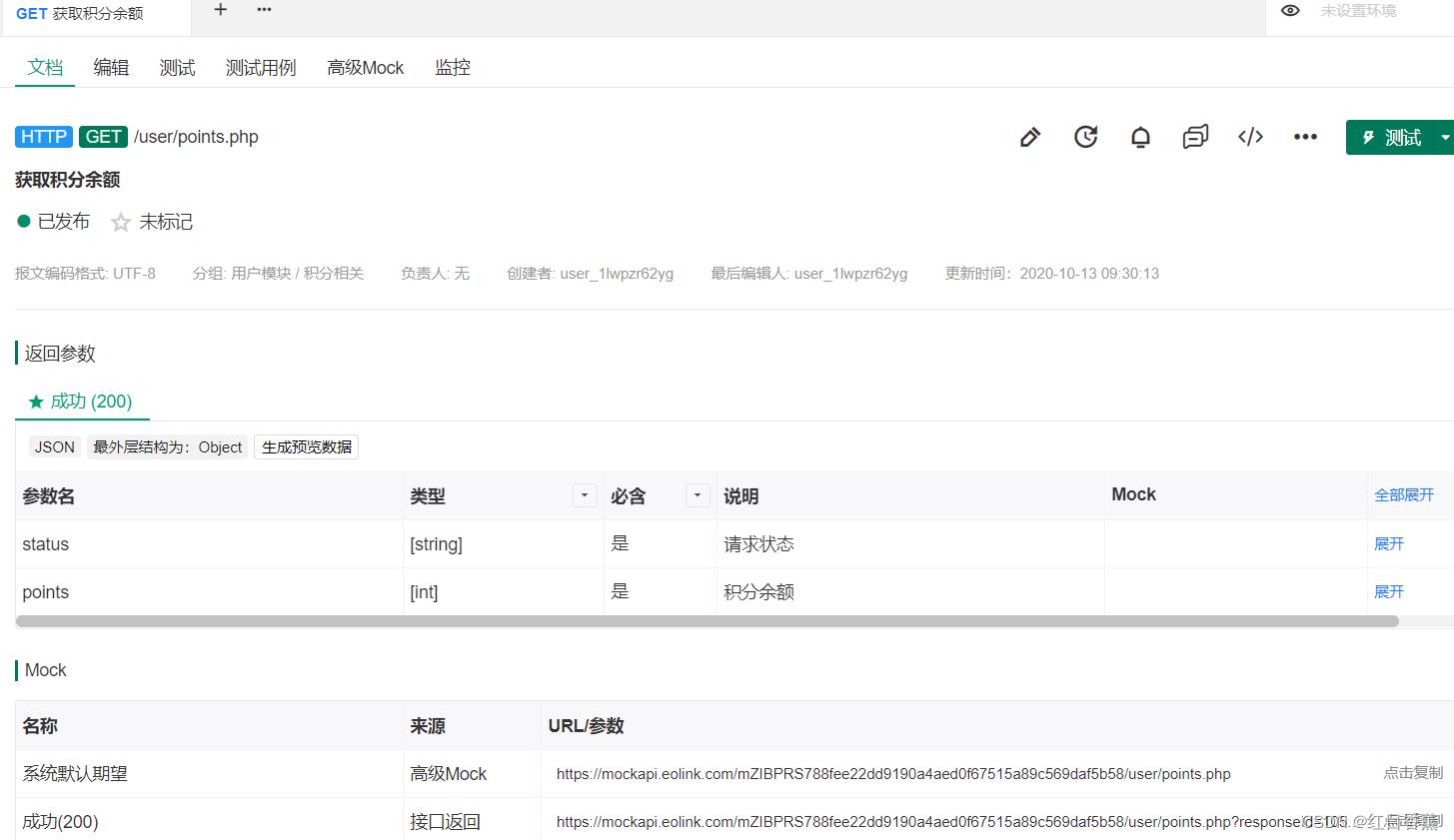Click the GET method badge
This screenshot has width=1454, height=840.
103,137
